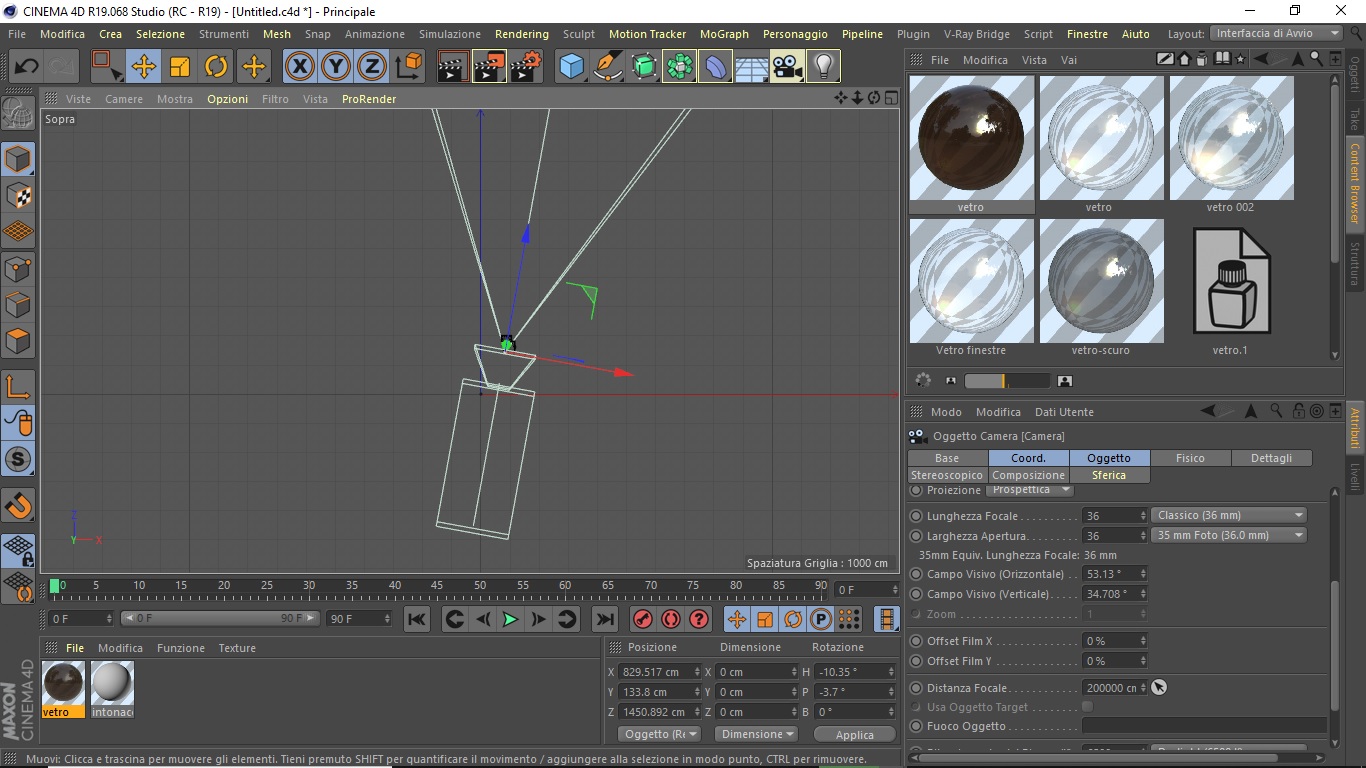Open the MoGraph menu
1366x768 pixels.
(724, 34)
